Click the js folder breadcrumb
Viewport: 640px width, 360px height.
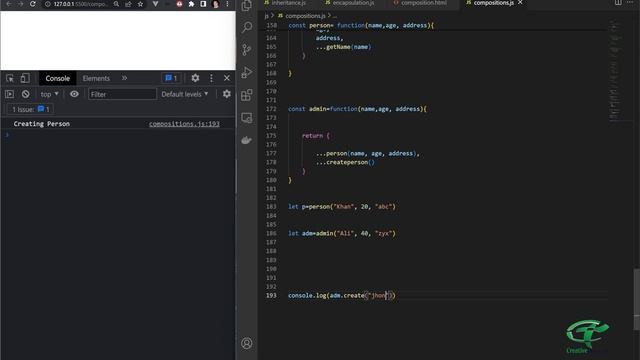[x=266, y=16]
